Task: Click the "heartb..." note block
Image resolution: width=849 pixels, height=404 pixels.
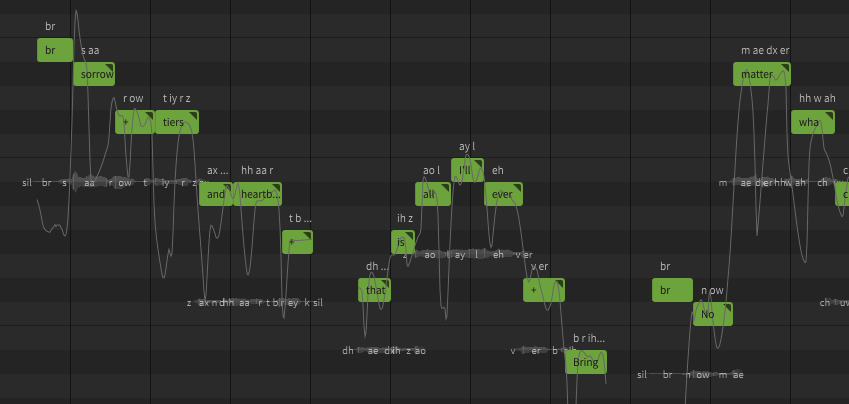Action: tap(257, 194)
